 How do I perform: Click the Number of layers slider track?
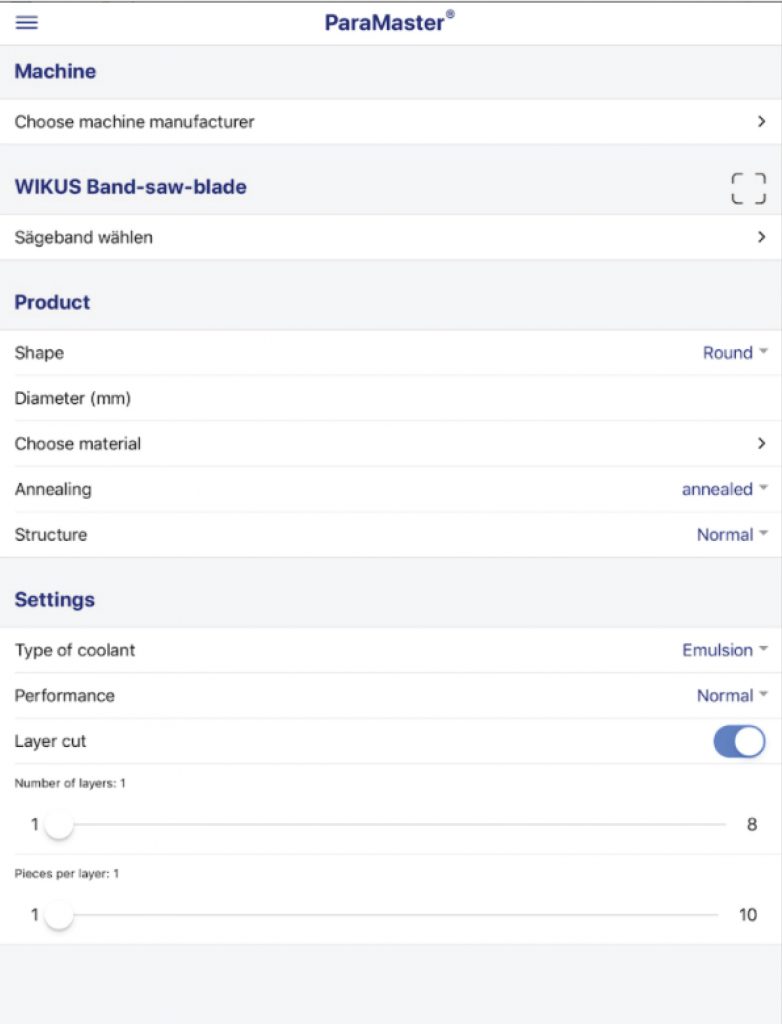coord(400,825)
